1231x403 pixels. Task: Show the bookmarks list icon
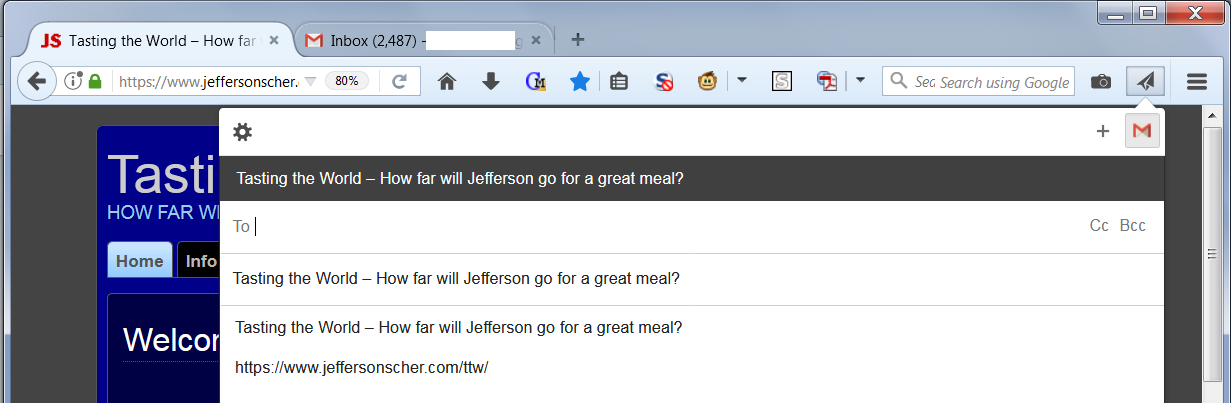[619, 82]
